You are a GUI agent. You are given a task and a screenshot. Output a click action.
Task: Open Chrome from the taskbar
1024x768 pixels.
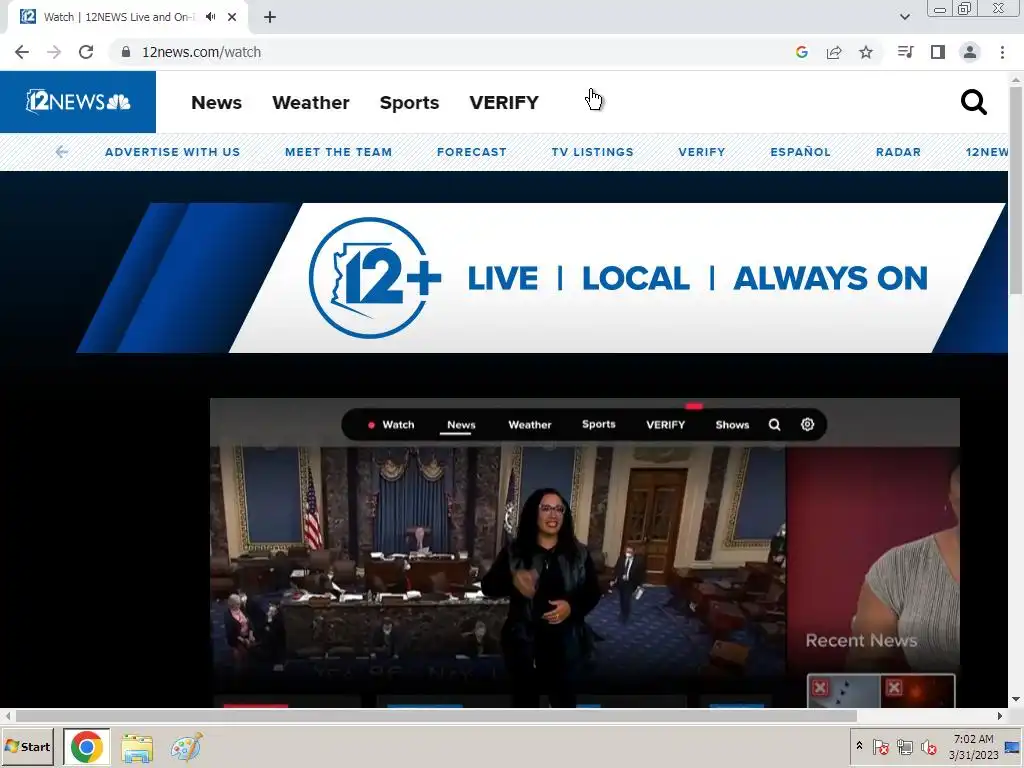tap(86, 747)
